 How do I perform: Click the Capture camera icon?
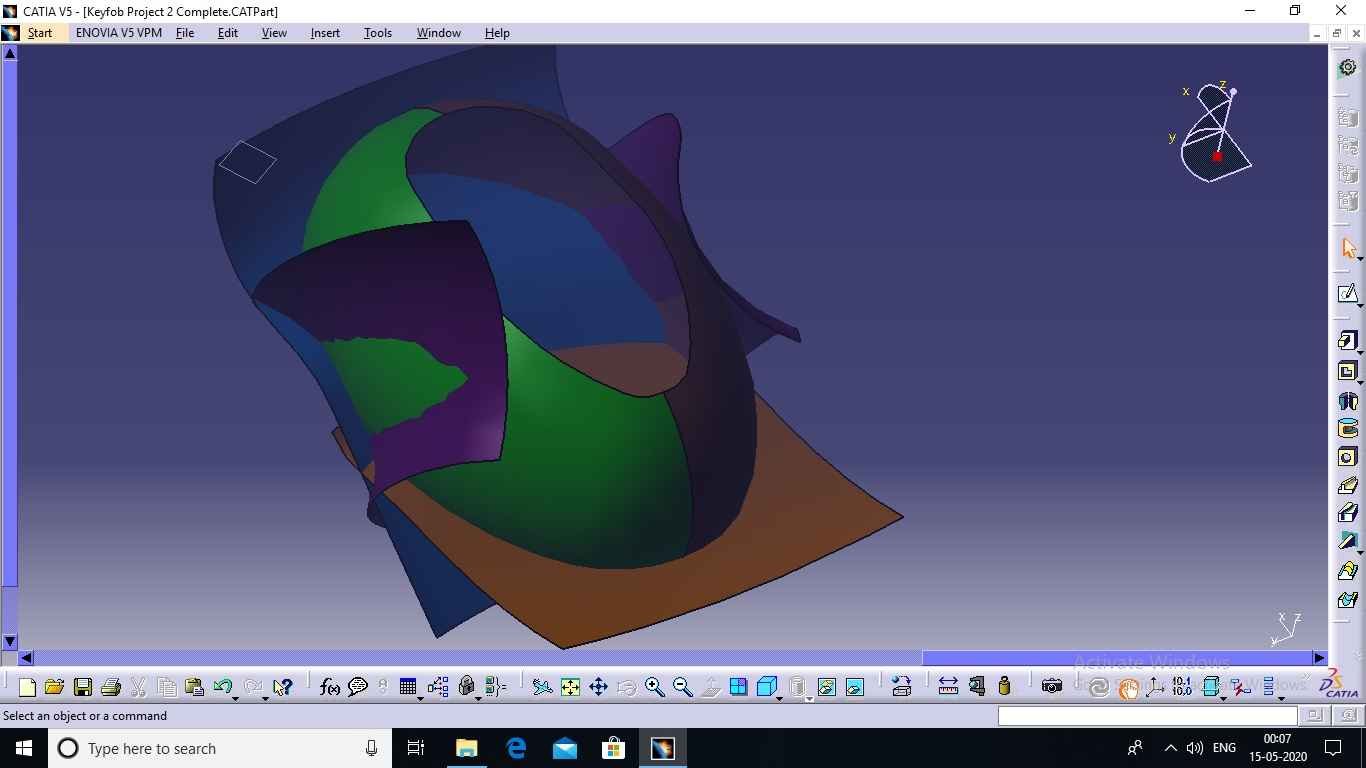[x=1051, y=687]
